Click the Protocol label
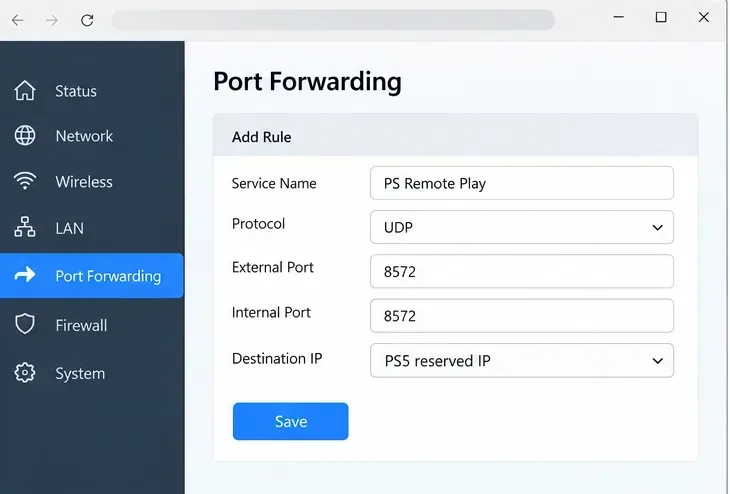The image size is (730, 494). pos(258,223)
